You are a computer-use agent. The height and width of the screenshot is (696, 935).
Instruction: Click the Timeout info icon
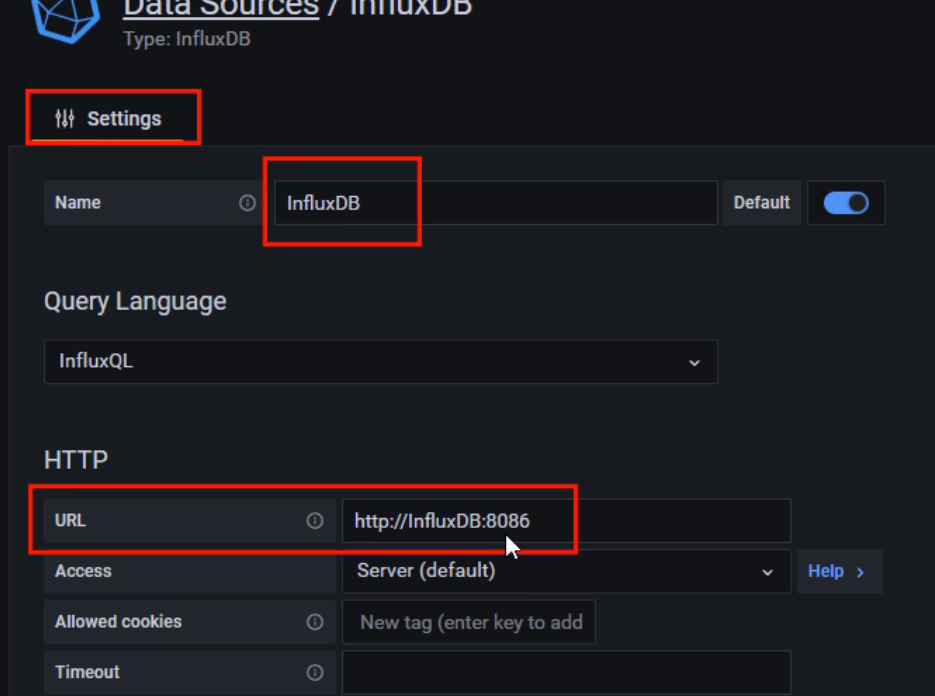315,673
